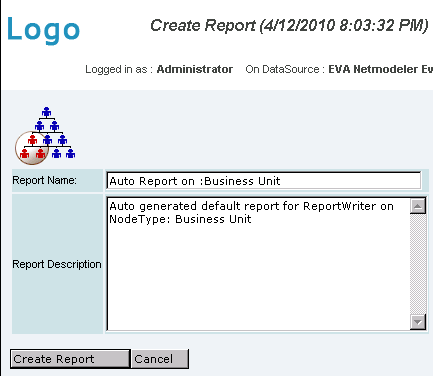433x376 pixels.
Task: Click the organization hierarchy people icon
Action: (45, 136)
